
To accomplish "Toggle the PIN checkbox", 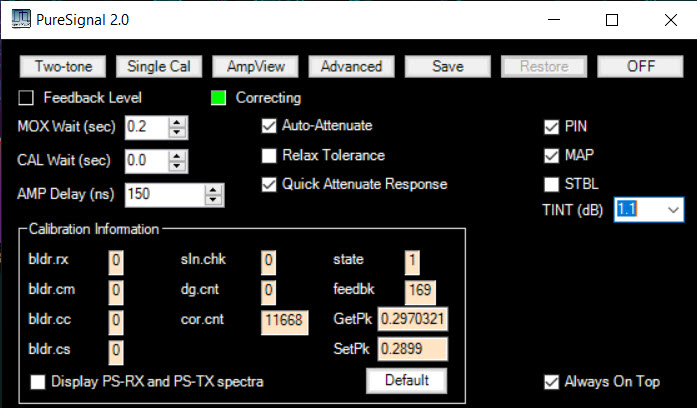I will 551,127.
